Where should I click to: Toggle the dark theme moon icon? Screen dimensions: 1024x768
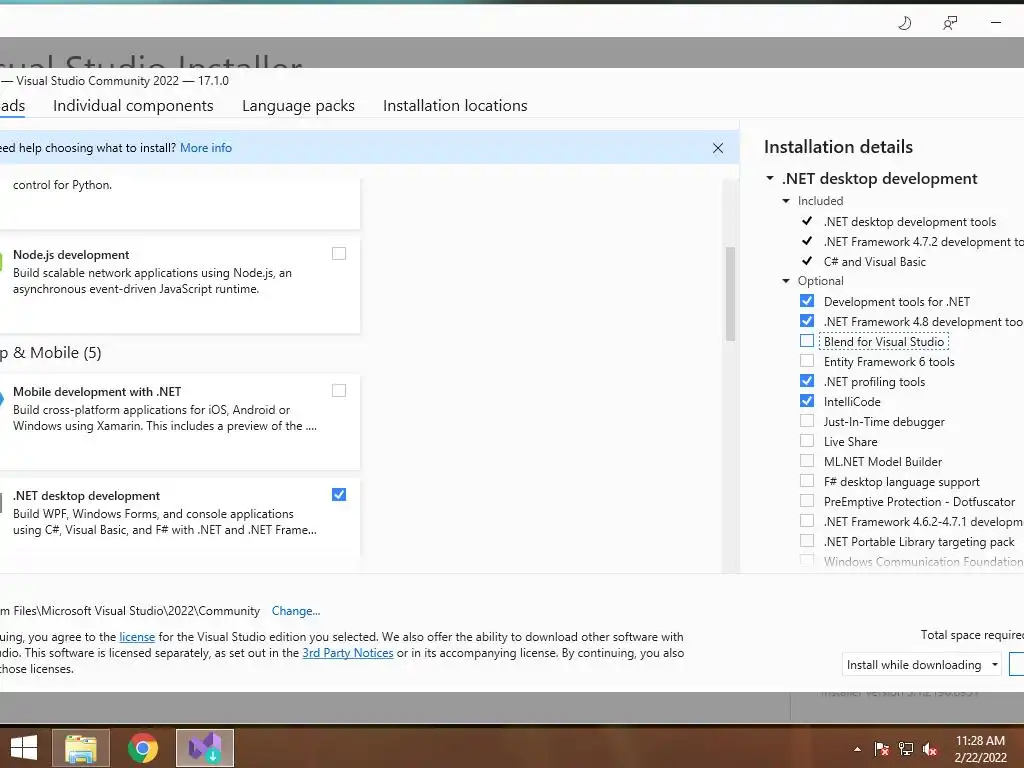coord(904,24)
